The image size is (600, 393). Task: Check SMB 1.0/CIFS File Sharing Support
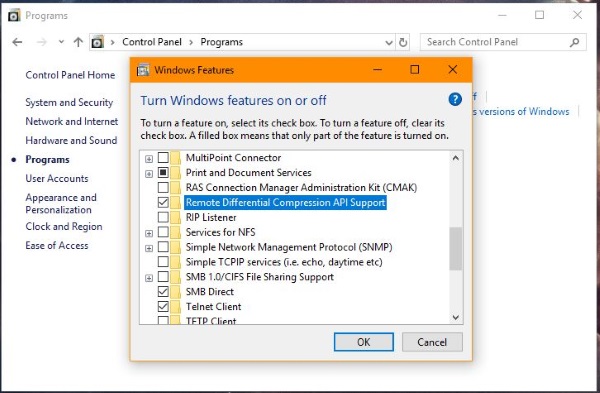[163, 277]
